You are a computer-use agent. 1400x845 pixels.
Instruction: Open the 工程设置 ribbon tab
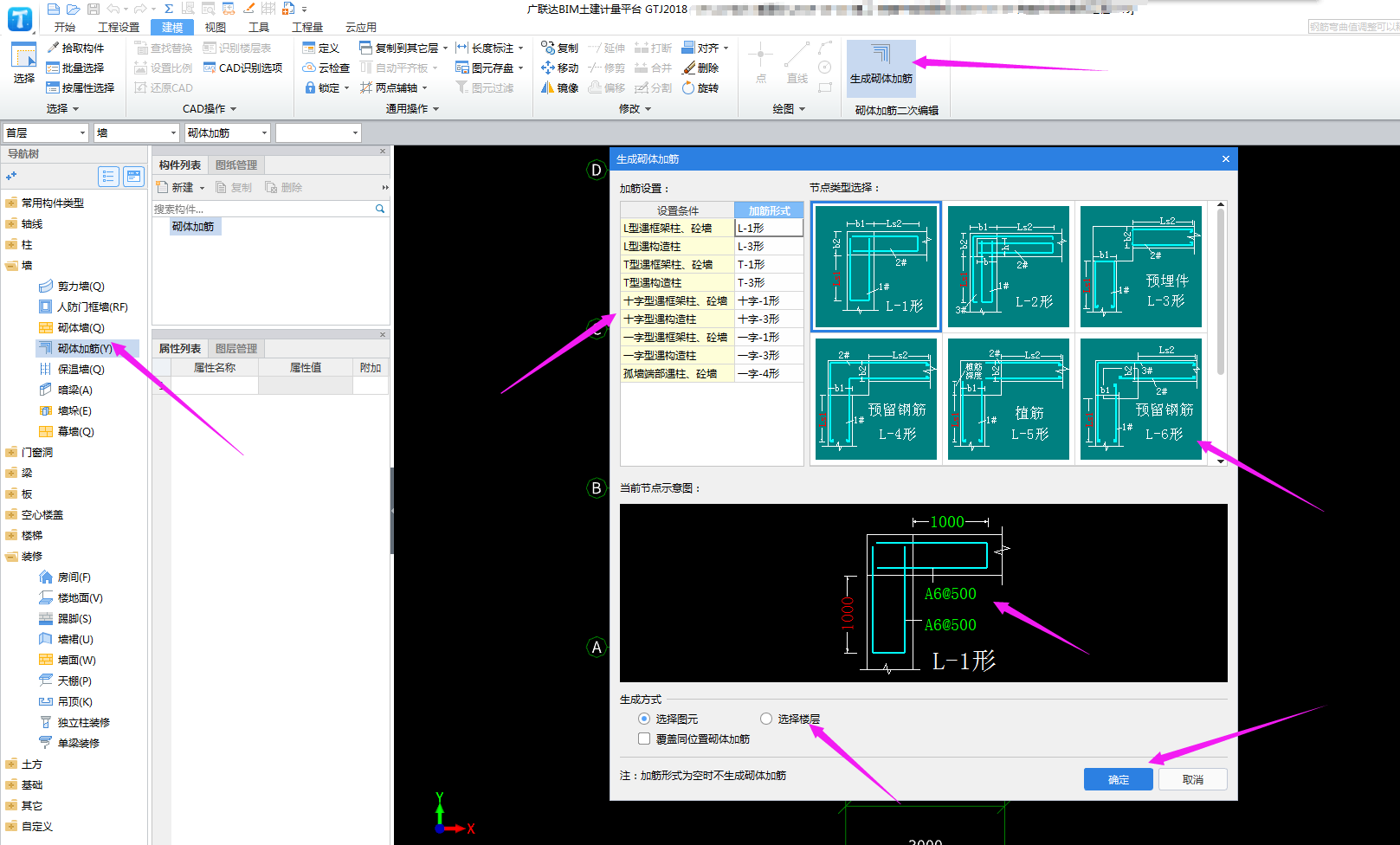(x=119, y=28)
